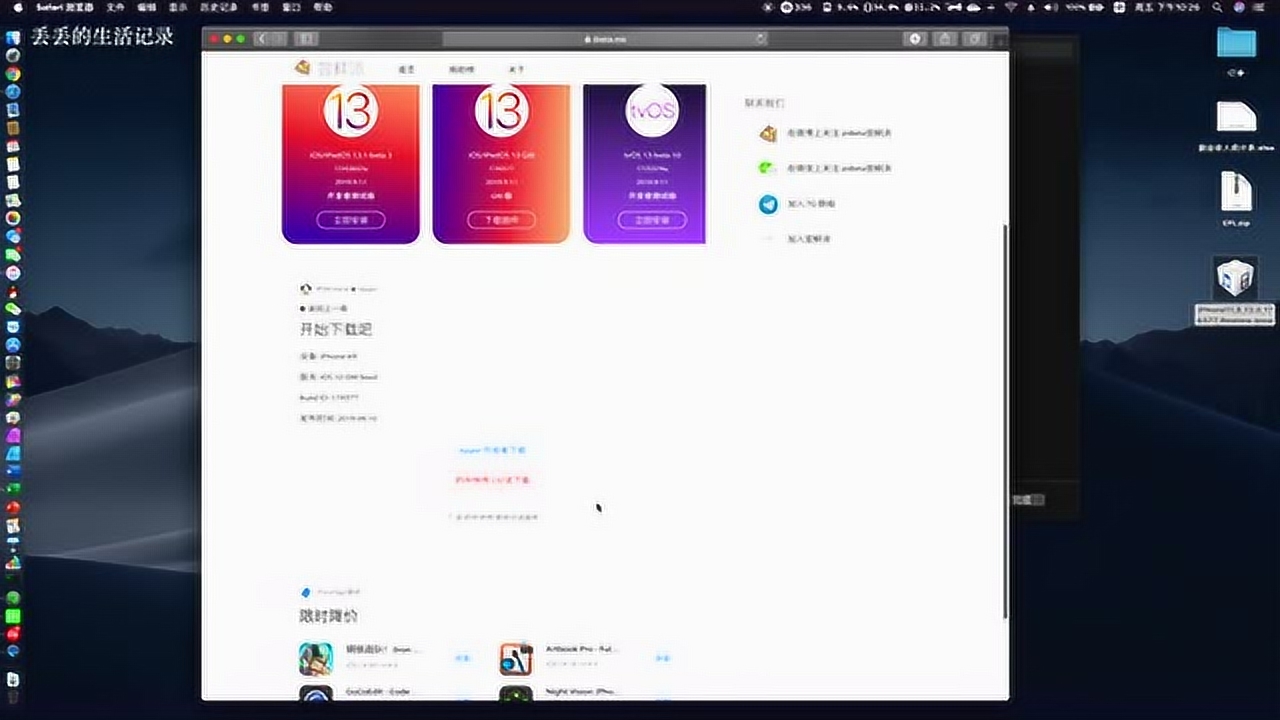Click the Safari page vertical scrollbar
The width and height of the screenshot is (1280, 720).
pyautogui.click(x=1004, y=420)
